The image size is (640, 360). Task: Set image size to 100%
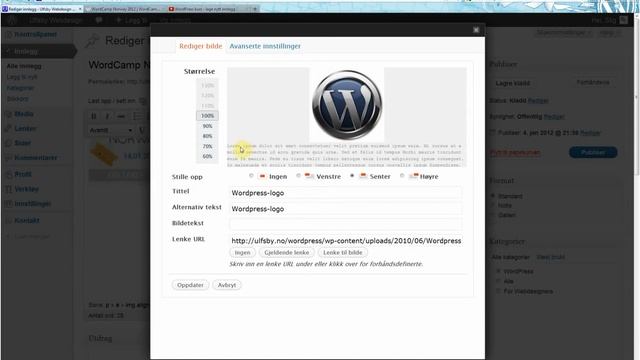click(x=207, y=116)
